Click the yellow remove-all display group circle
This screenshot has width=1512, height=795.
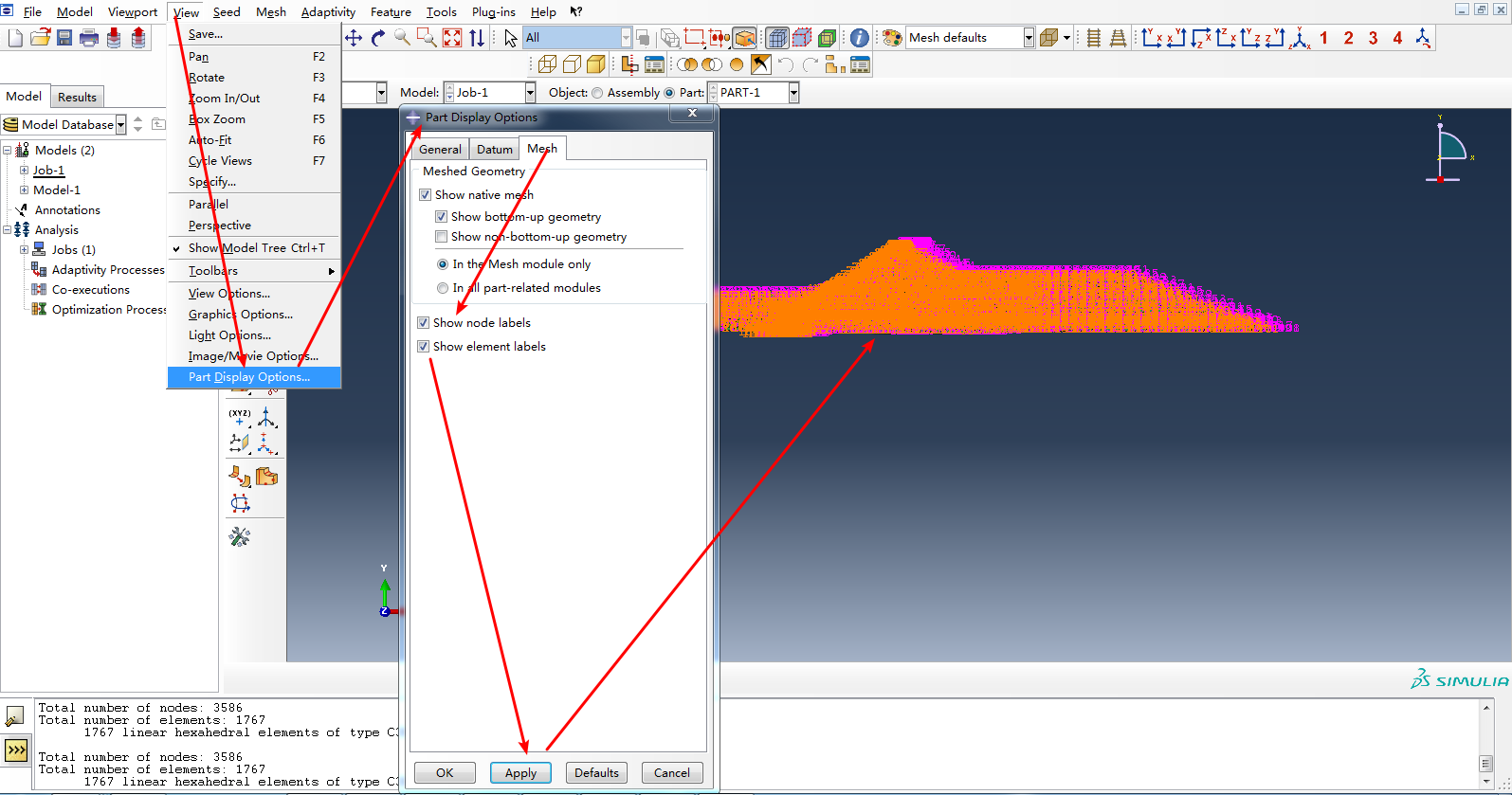point(737,64)
